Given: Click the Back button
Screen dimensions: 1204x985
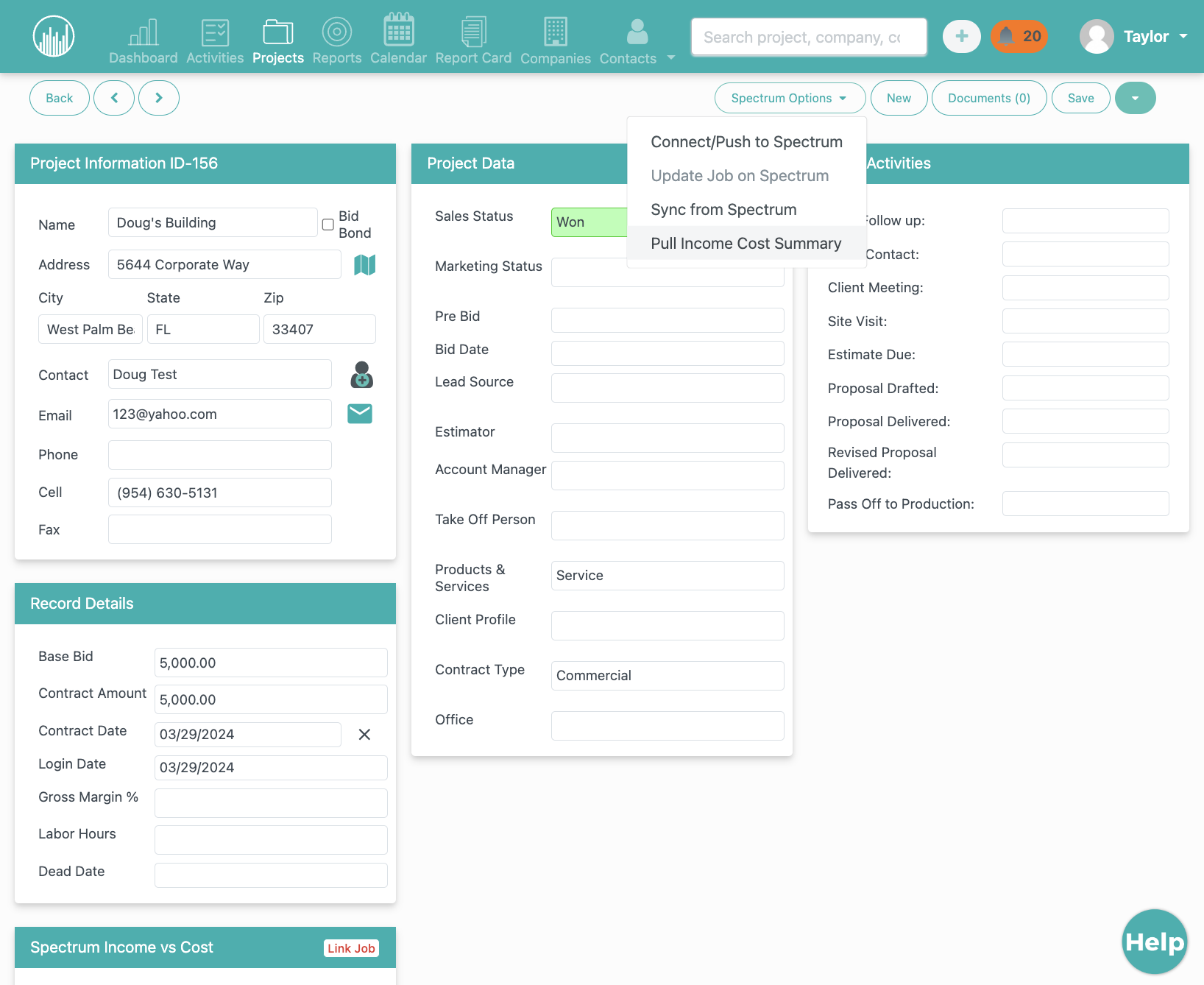Looking at the screenshot, I should pyautogui.click(x=60, y=98).
